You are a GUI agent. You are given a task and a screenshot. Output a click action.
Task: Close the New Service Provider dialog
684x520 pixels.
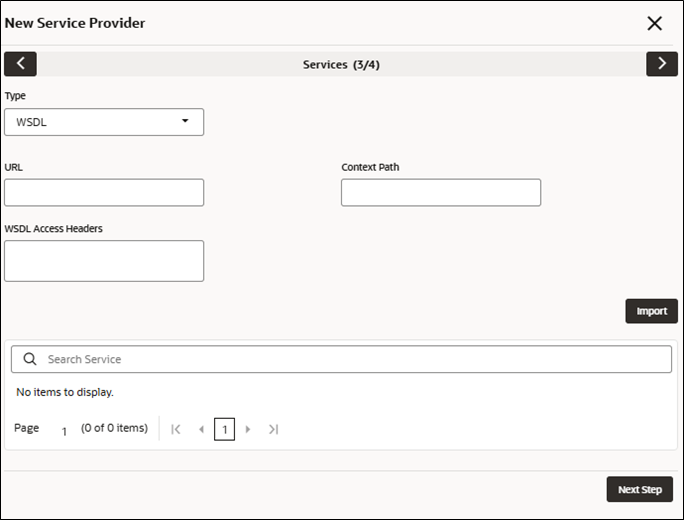click(654, 24)
